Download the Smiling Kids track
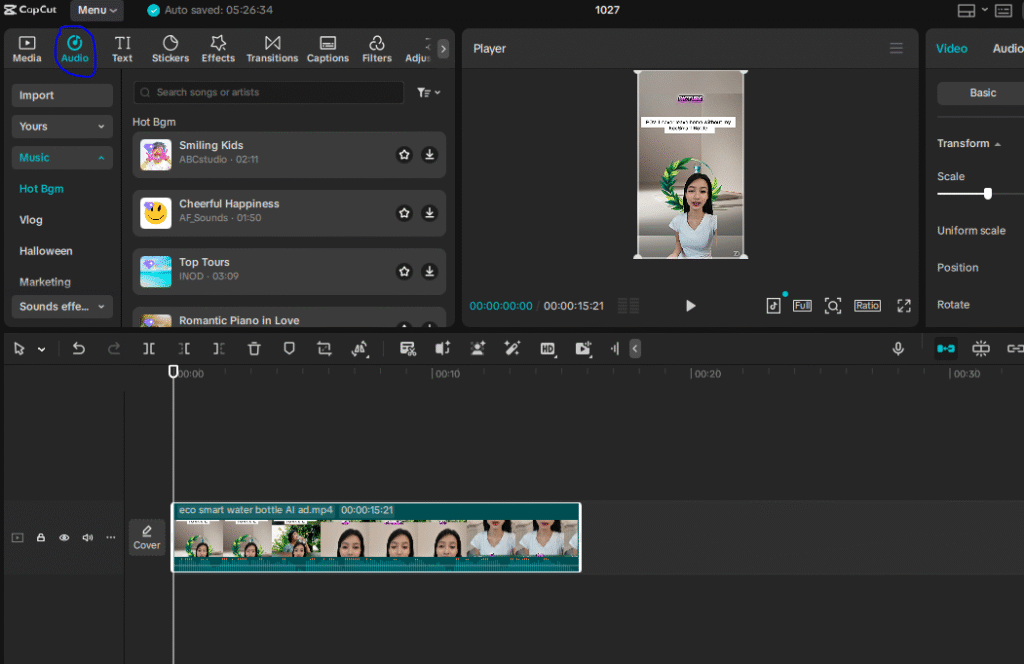 click(x=429, y=155)
